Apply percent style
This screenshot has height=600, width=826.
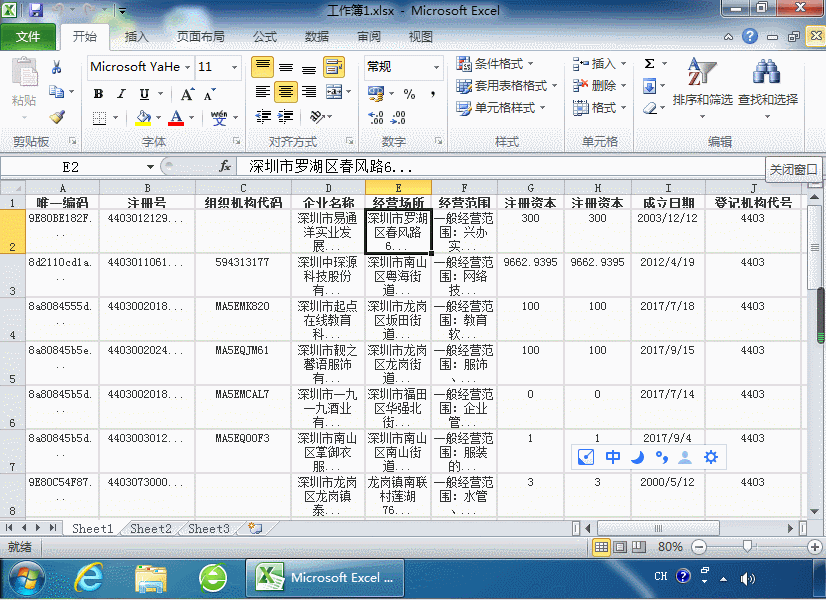409,94
